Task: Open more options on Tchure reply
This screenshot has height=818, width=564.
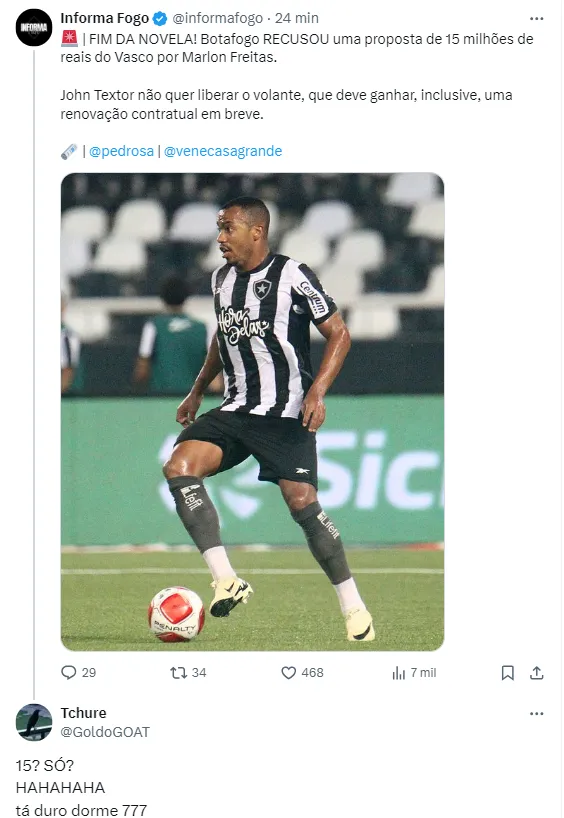Action: [x=536, y=714]
